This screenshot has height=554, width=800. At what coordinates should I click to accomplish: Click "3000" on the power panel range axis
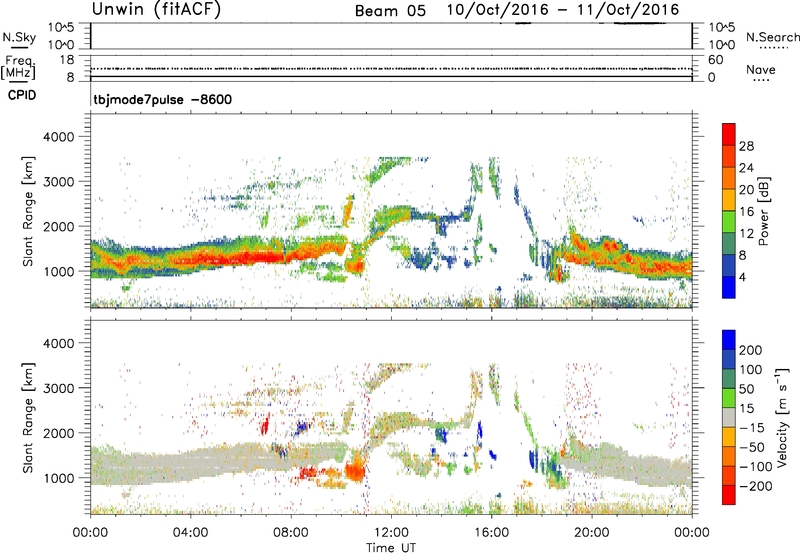(58, 182)
